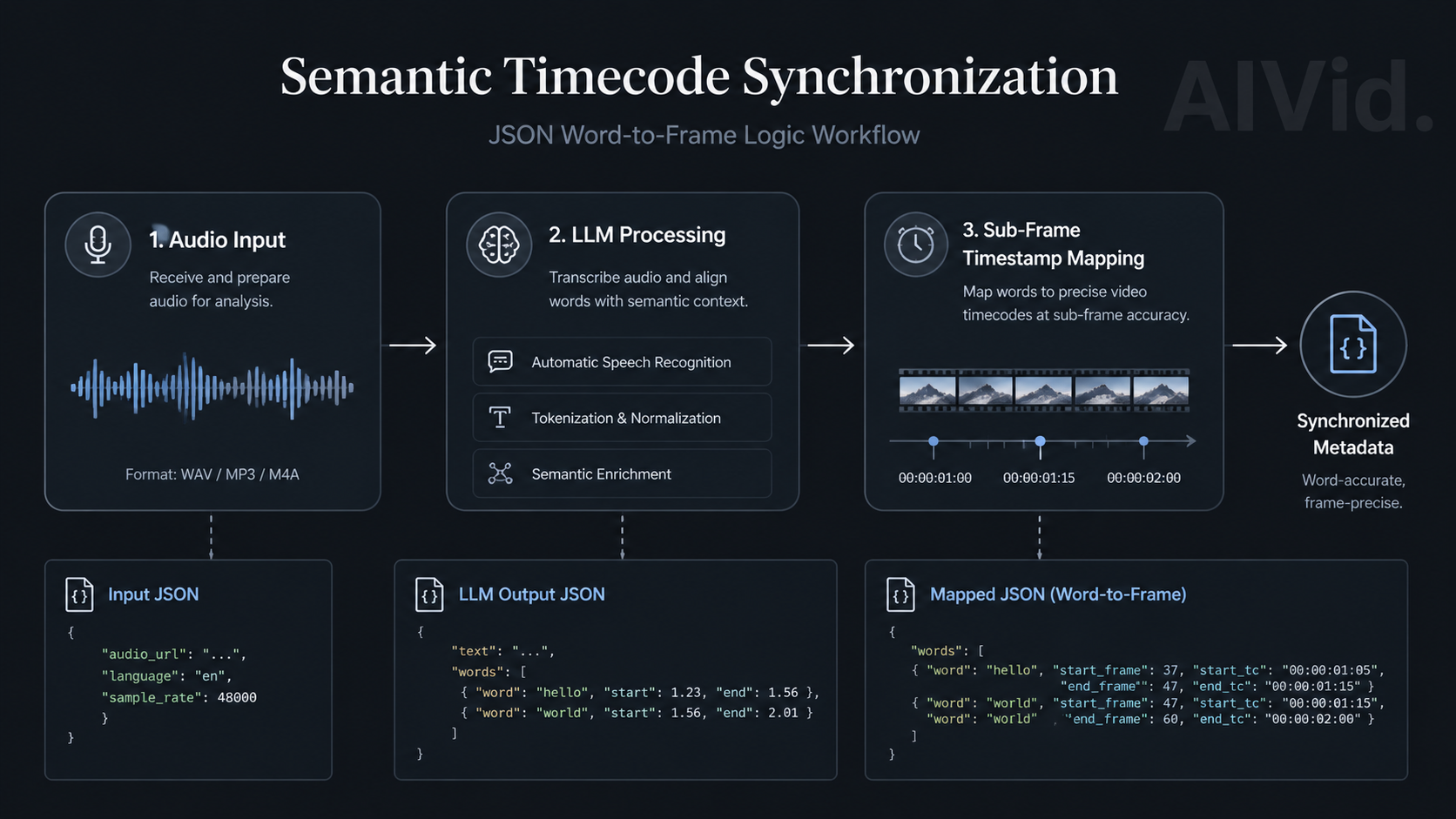
Task: Click the LLM Output JSON file icon
Action: click(x=429, y=594)
